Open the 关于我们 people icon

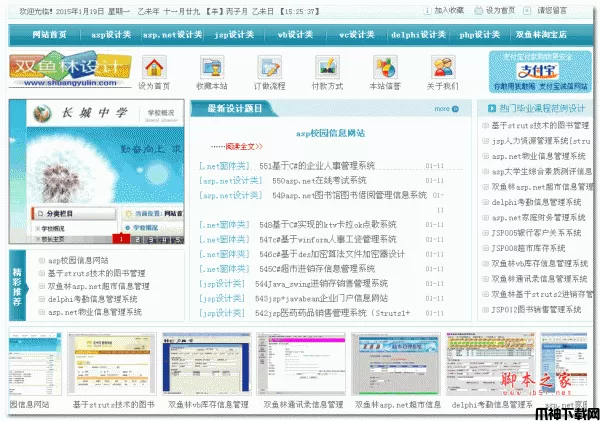pyautogui.click(x=443, y=67)
